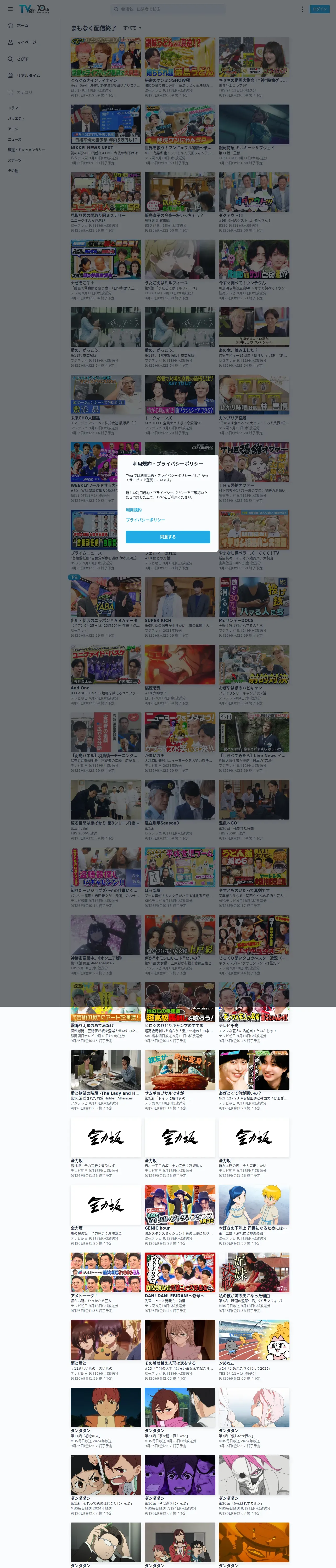Open 秘密のケンミンSHOW極 thumbnail

click(180, 57)
